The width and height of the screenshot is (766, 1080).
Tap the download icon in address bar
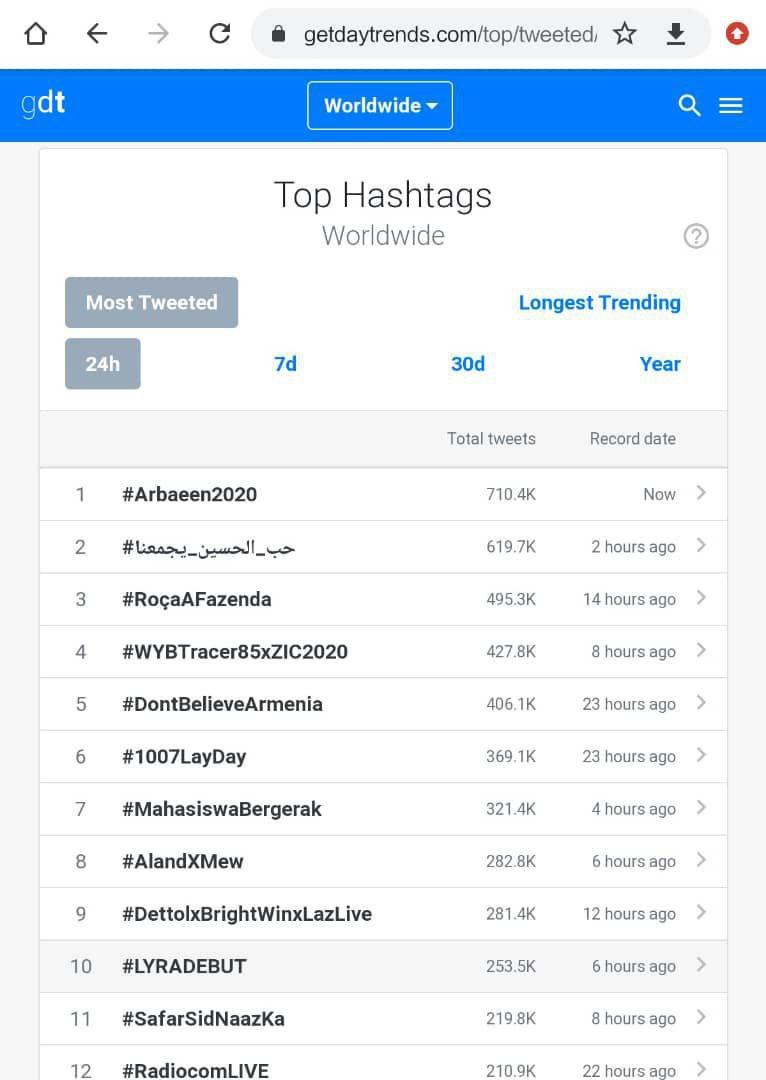coord(676,33)
